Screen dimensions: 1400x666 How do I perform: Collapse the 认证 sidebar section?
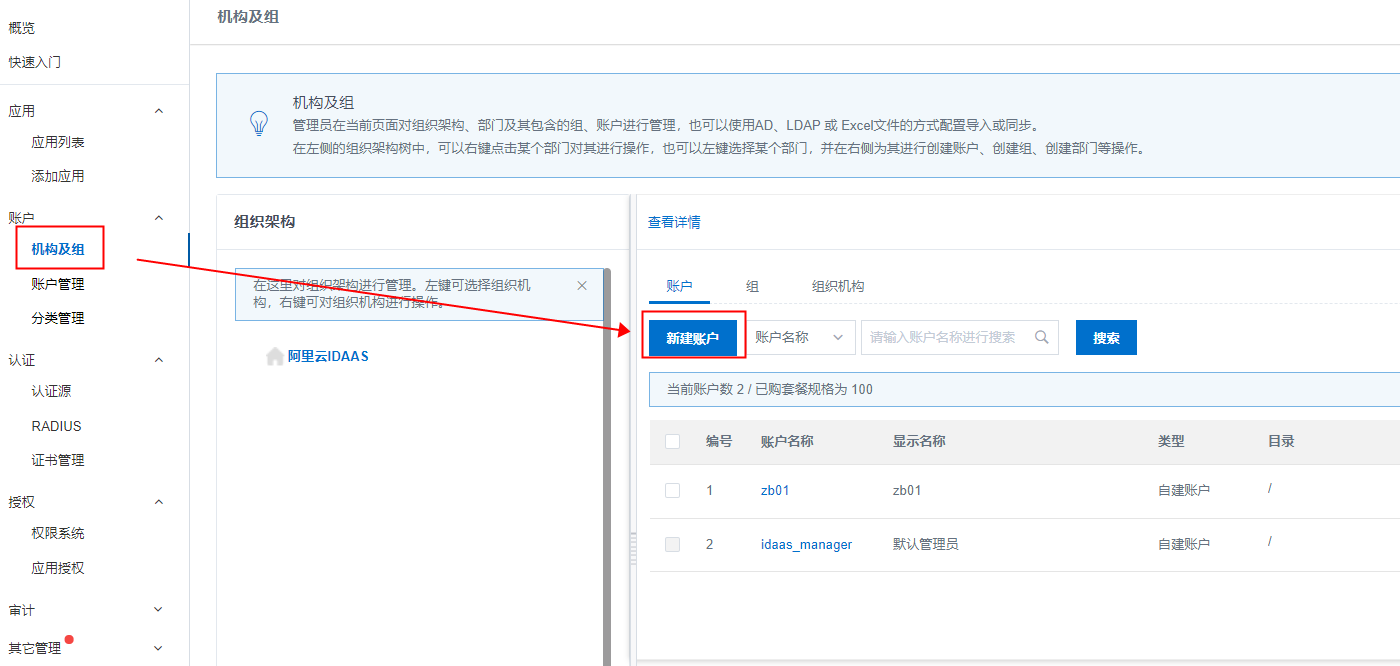158,359
